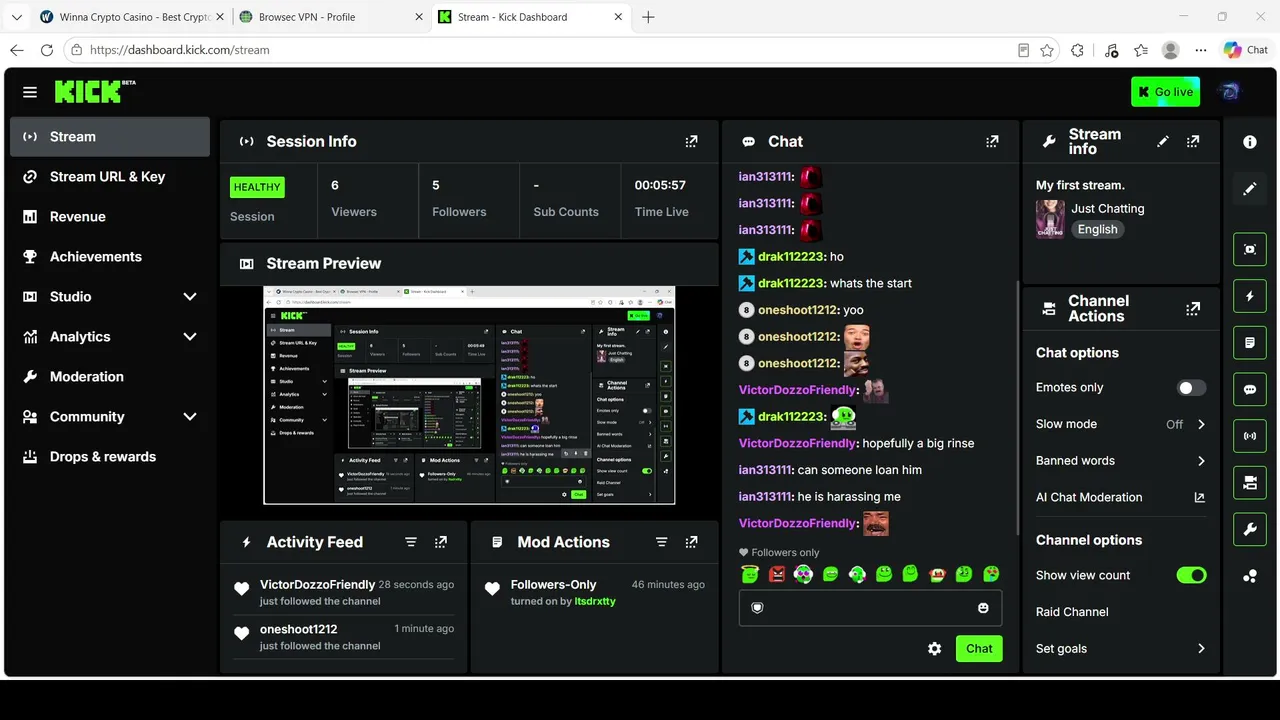
Task: Open the Banned words settings
Action: click(x=1121, y=461)
